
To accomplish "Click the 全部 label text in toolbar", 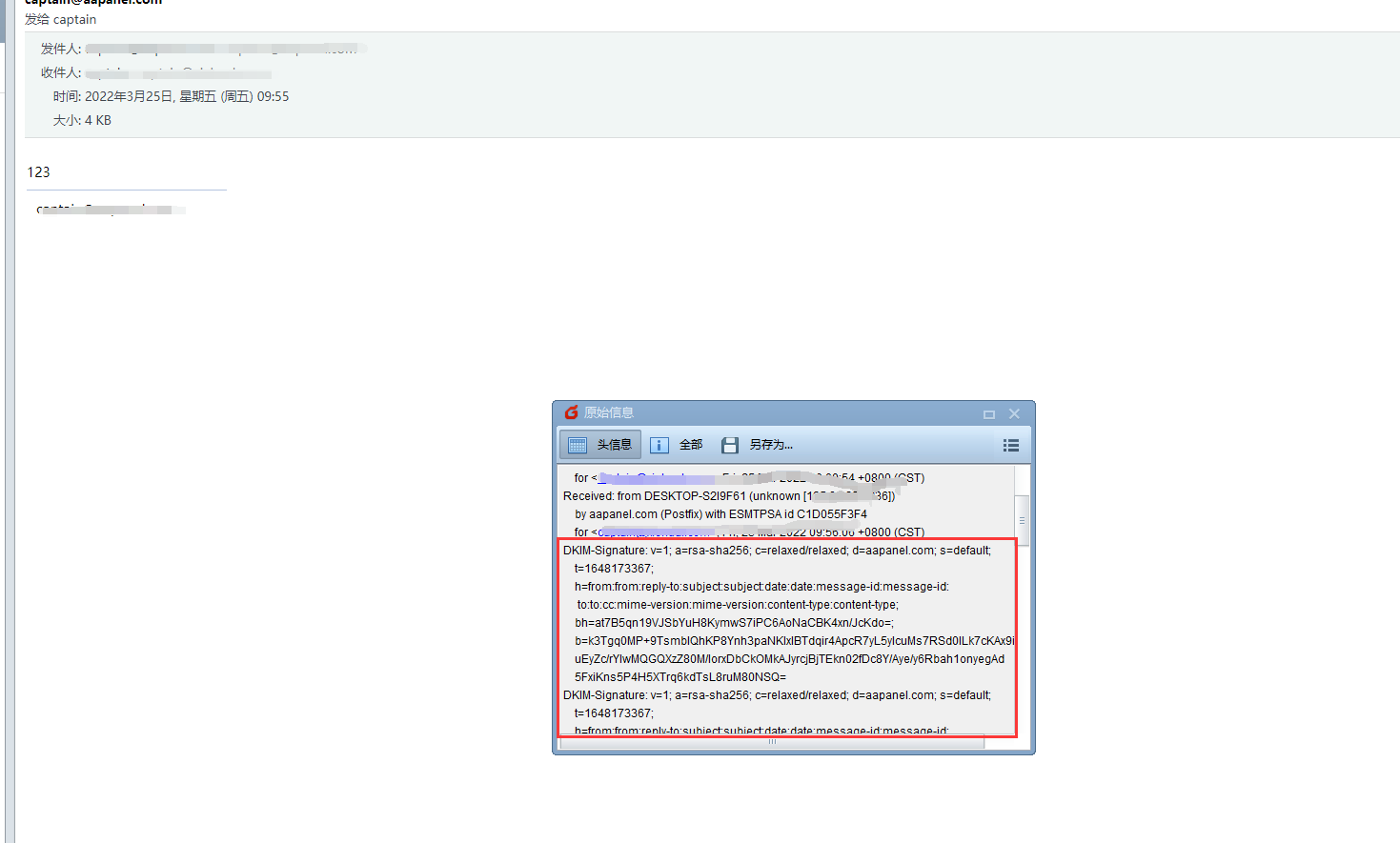I will point(691,445).
